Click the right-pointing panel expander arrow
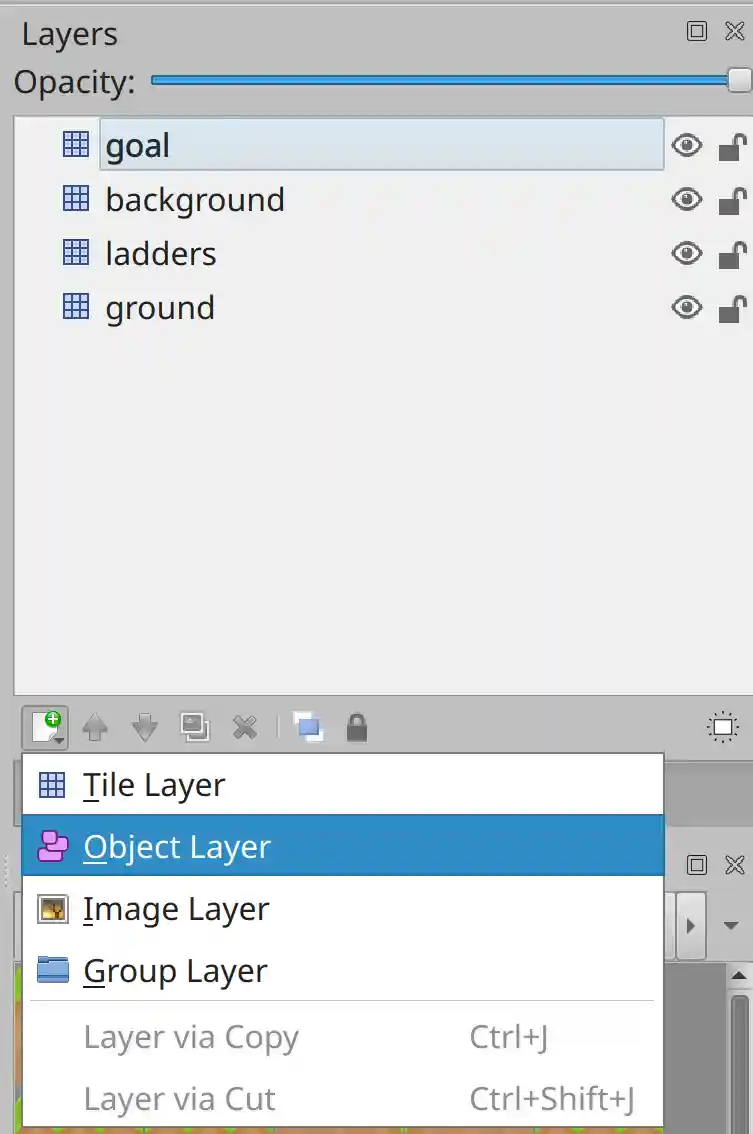Screen dimensions: 753x1134 [690, 925]
